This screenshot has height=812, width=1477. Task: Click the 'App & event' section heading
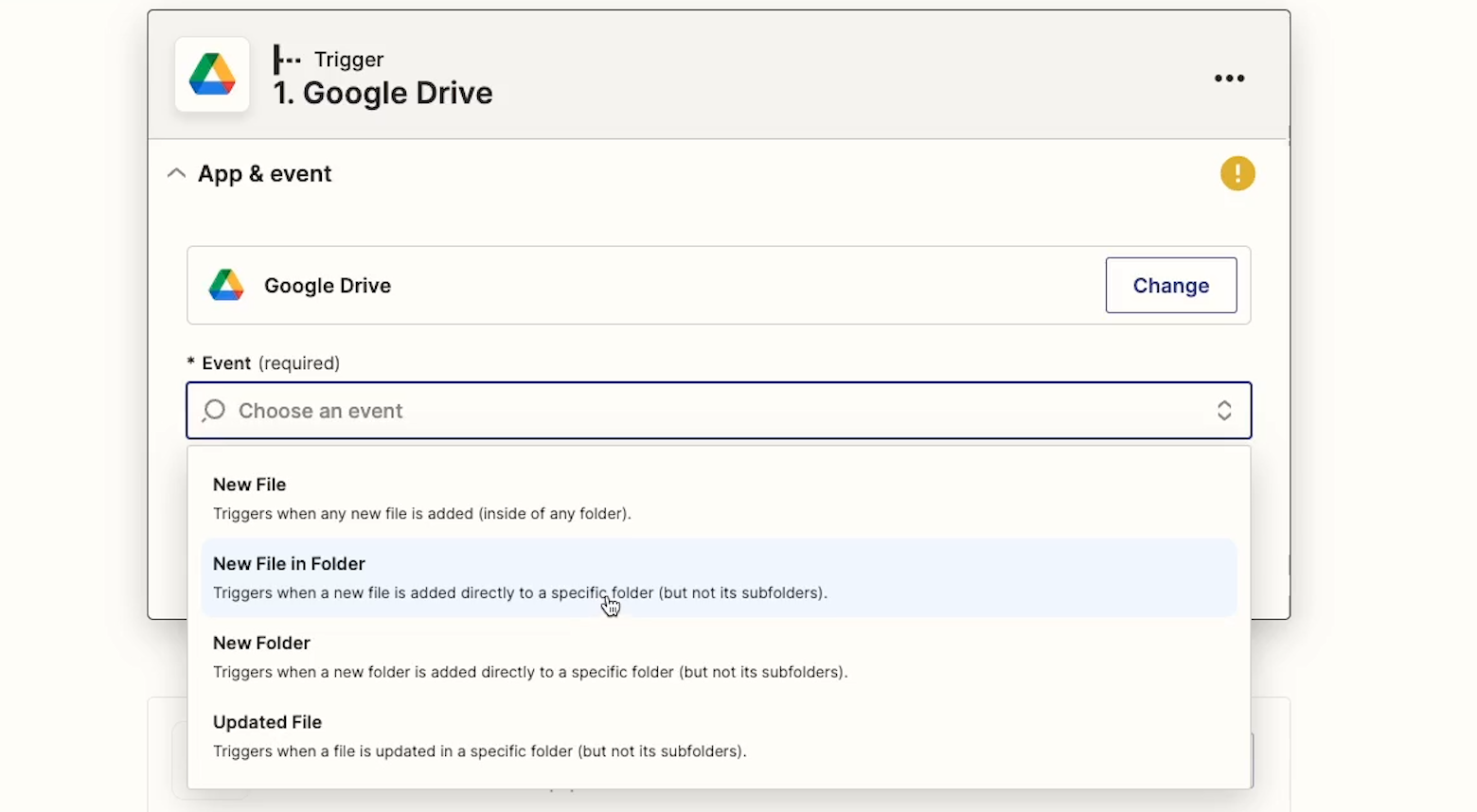pos(264,174)
